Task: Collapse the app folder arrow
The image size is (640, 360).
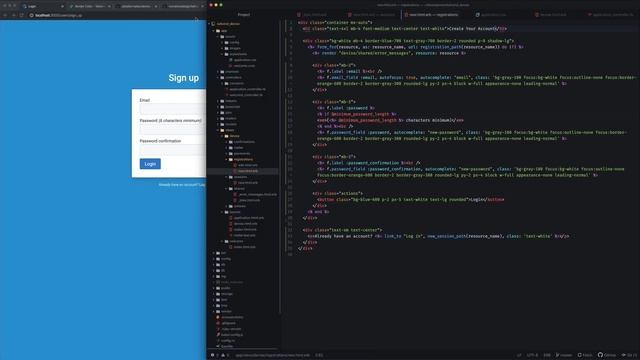Action: pos(213,31)
